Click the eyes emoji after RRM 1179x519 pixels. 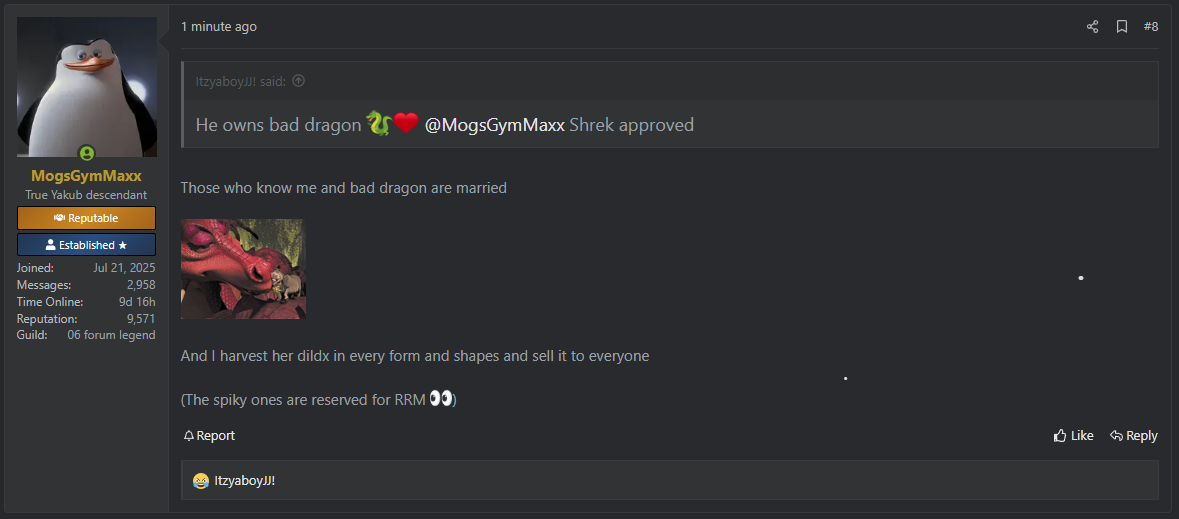tap(441, 399)
